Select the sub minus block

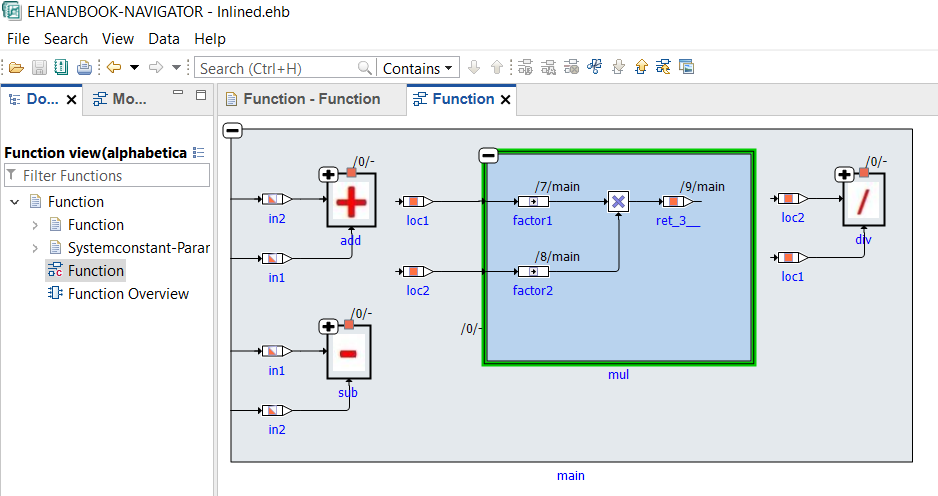(350, 354)
